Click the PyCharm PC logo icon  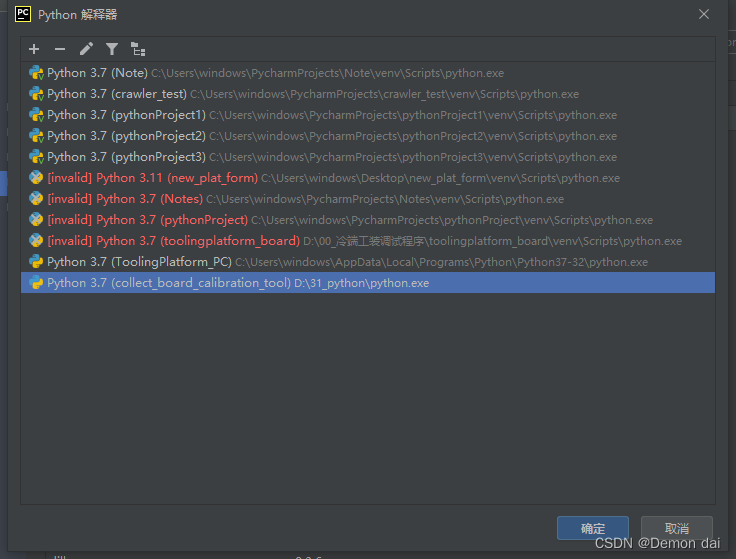[23, 14]
